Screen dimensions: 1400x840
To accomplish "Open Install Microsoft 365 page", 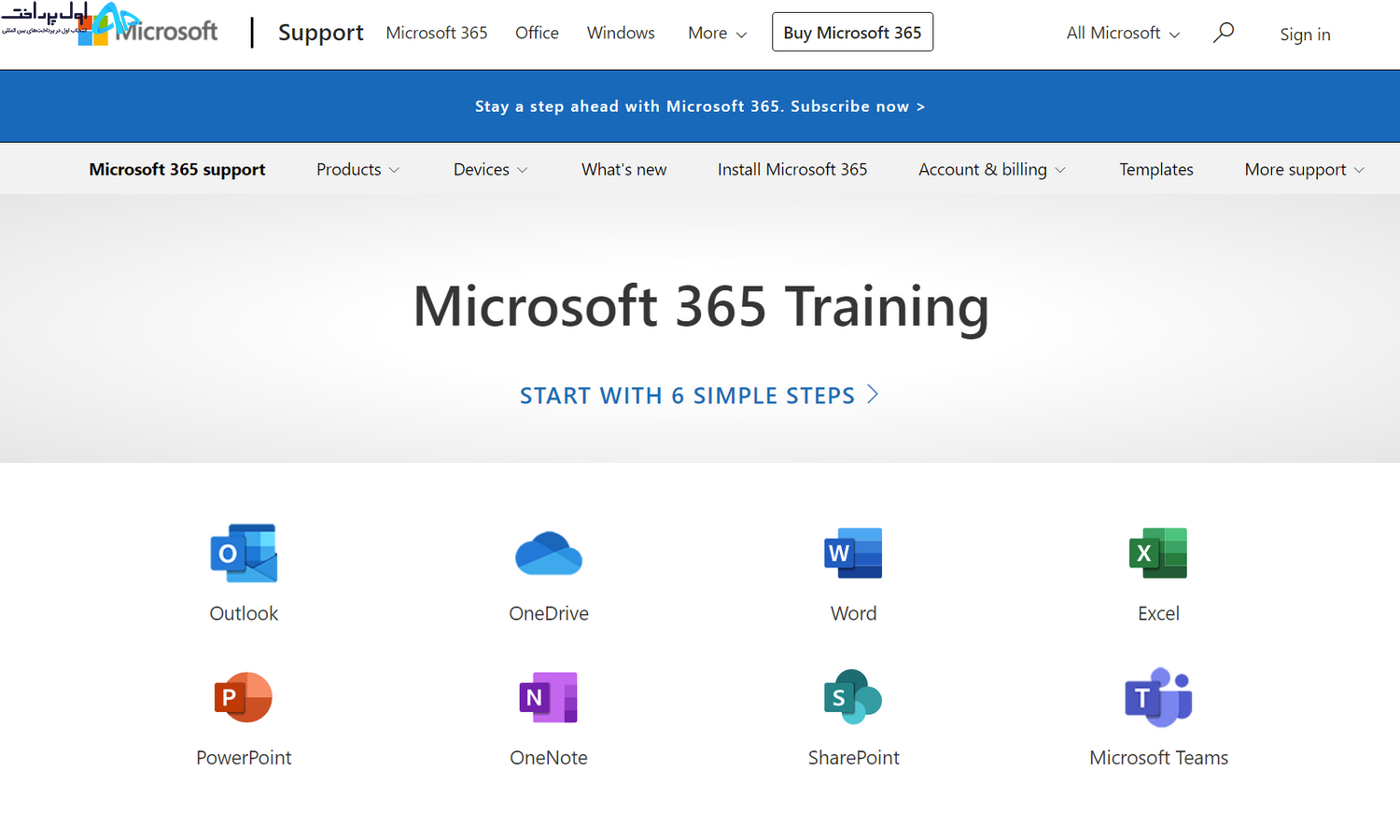I will click(792, 169).
